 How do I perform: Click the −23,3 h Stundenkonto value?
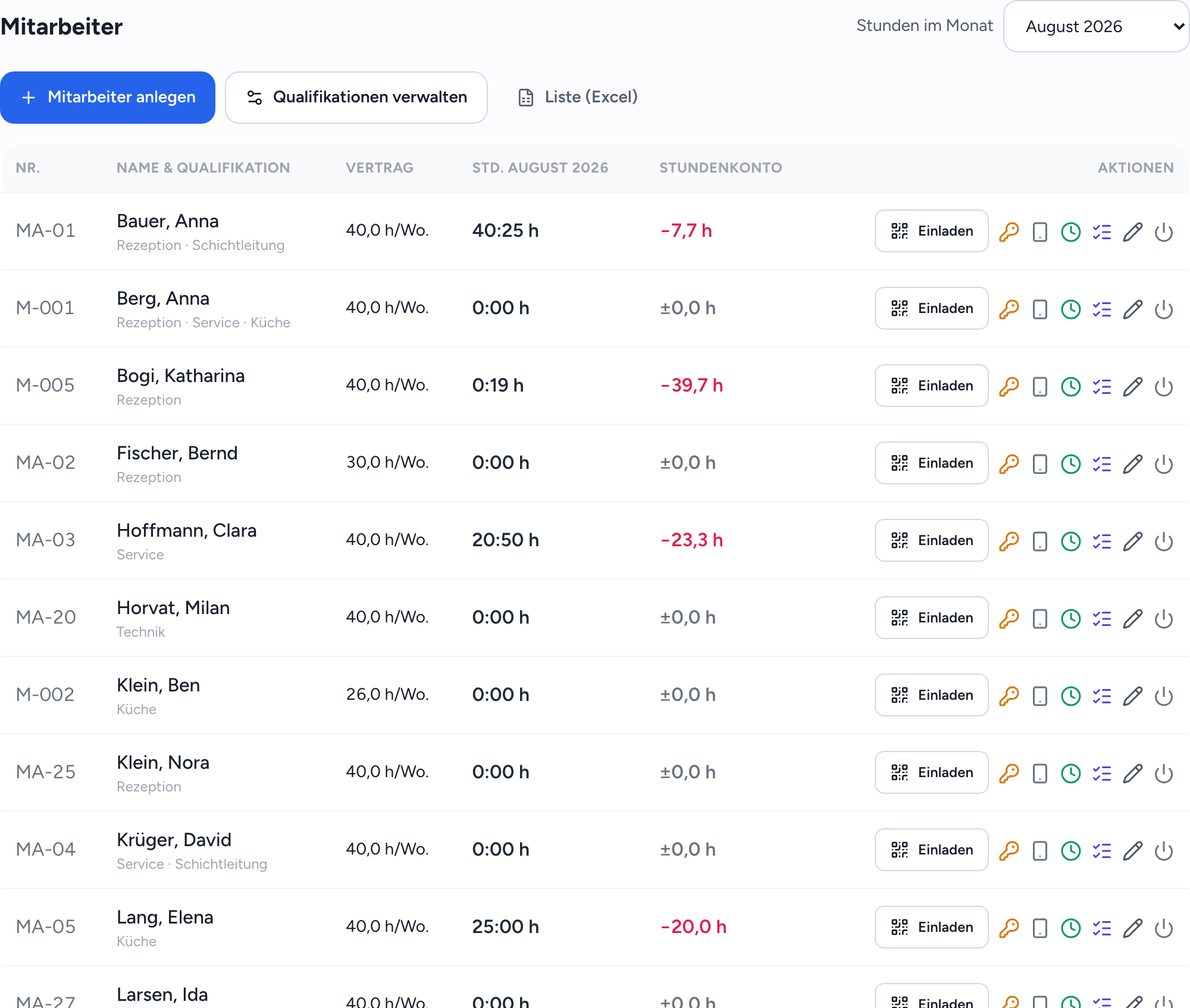691,540
